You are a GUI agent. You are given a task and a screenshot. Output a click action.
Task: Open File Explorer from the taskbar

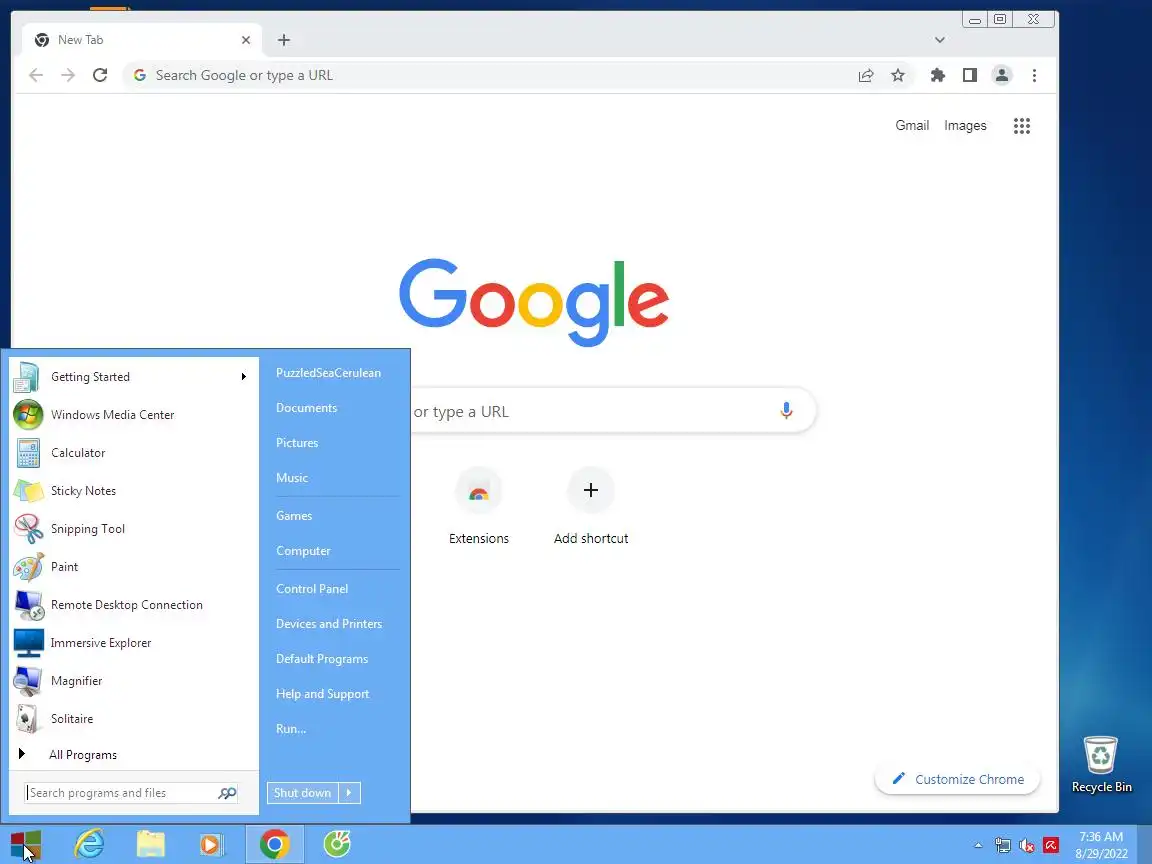151,844
